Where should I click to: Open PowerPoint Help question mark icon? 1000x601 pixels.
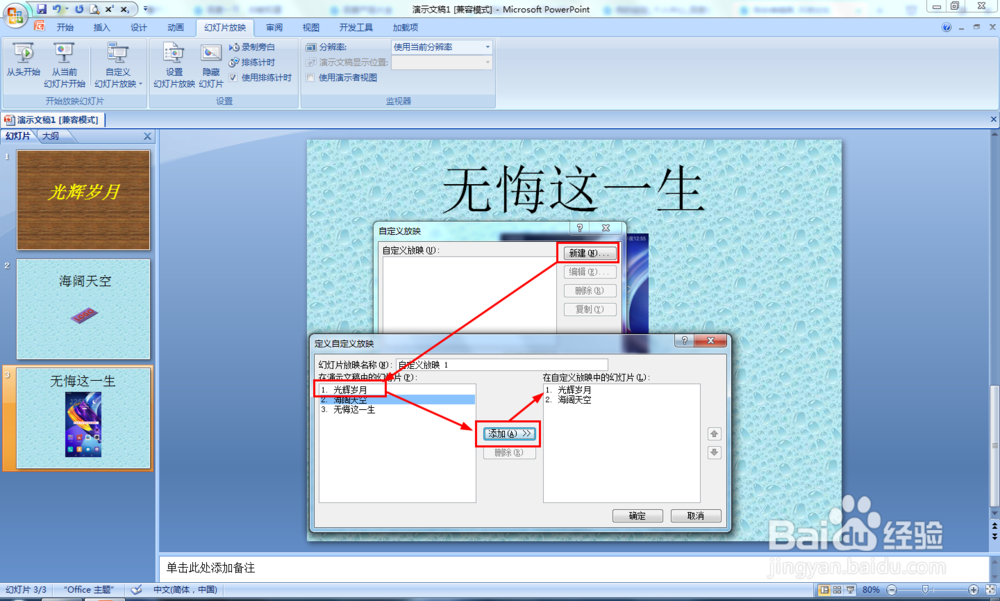[x=946, y=27]
